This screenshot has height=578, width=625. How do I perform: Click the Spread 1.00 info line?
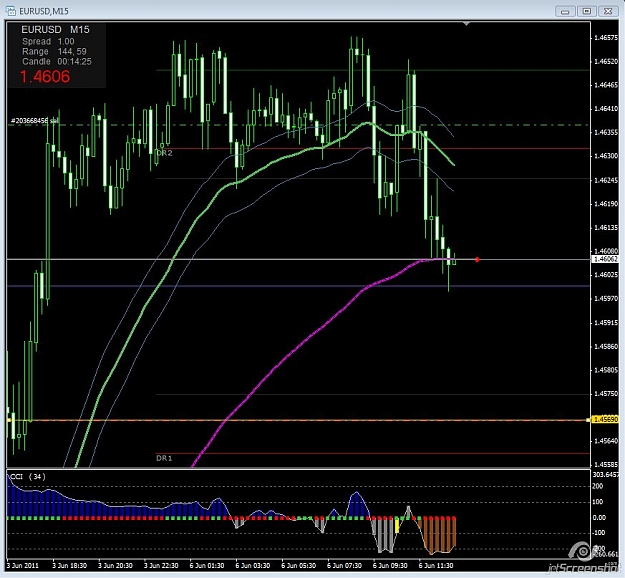[x=48, y=41]
